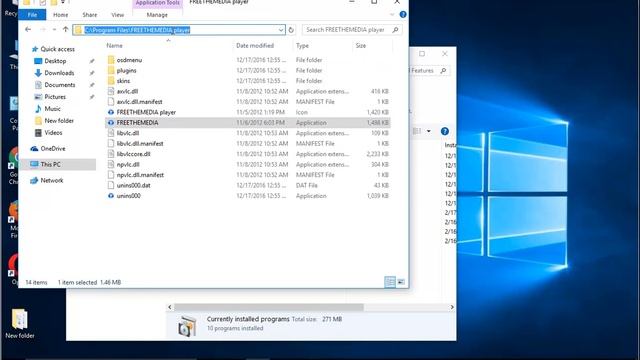The height and width of the screenshot is (360, 640).
Task: Switch to details view layout
Action: [x=390, y=282]
